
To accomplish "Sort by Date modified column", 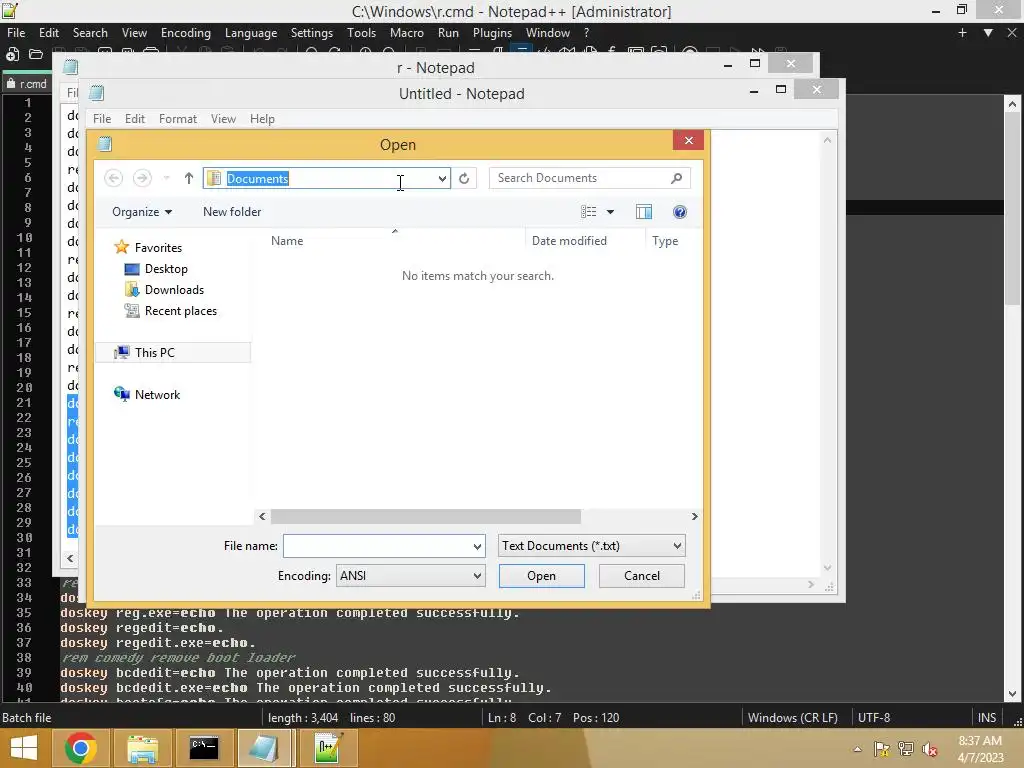I will pyautogui.click(x=569, y=241).
